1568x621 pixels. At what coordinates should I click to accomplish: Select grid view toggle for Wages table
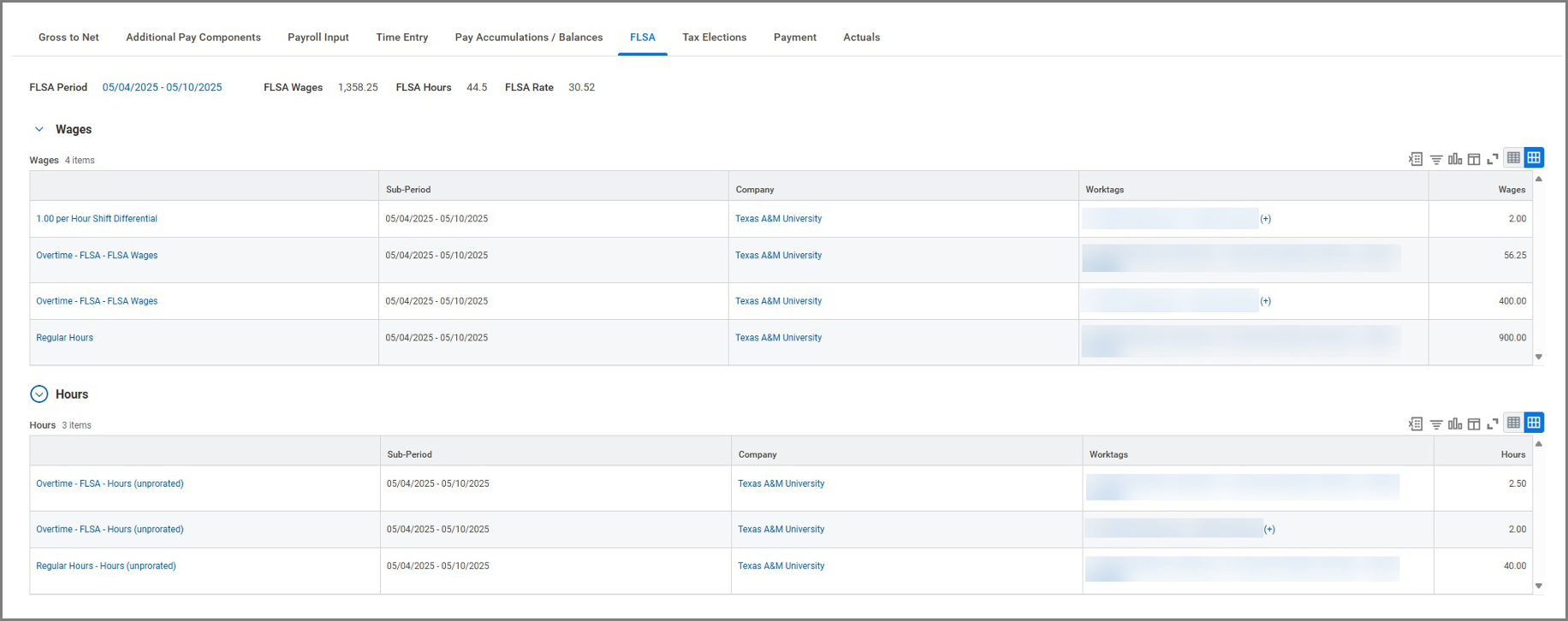click(1534, 157)
